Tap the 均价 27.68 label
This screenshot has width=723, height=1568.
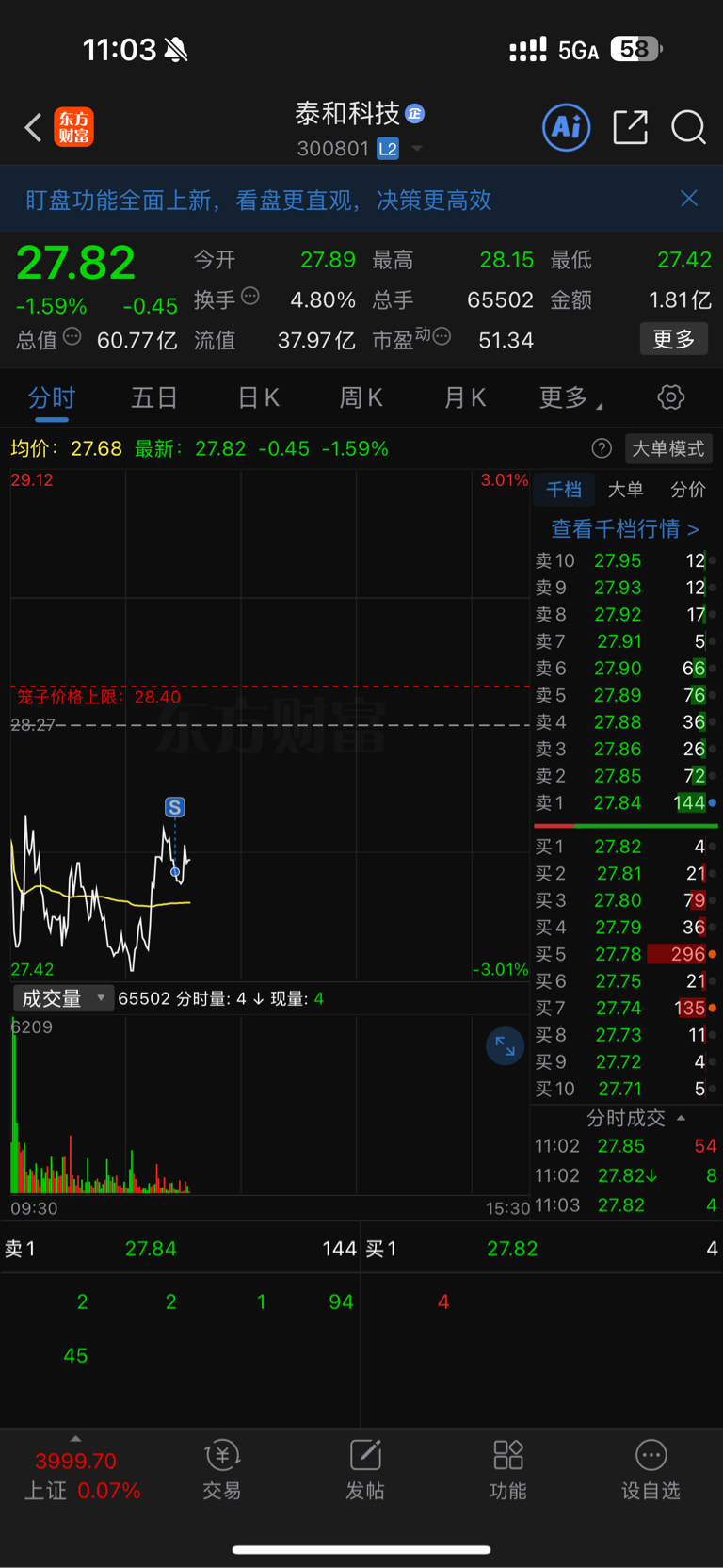click(x=66, y=448)
